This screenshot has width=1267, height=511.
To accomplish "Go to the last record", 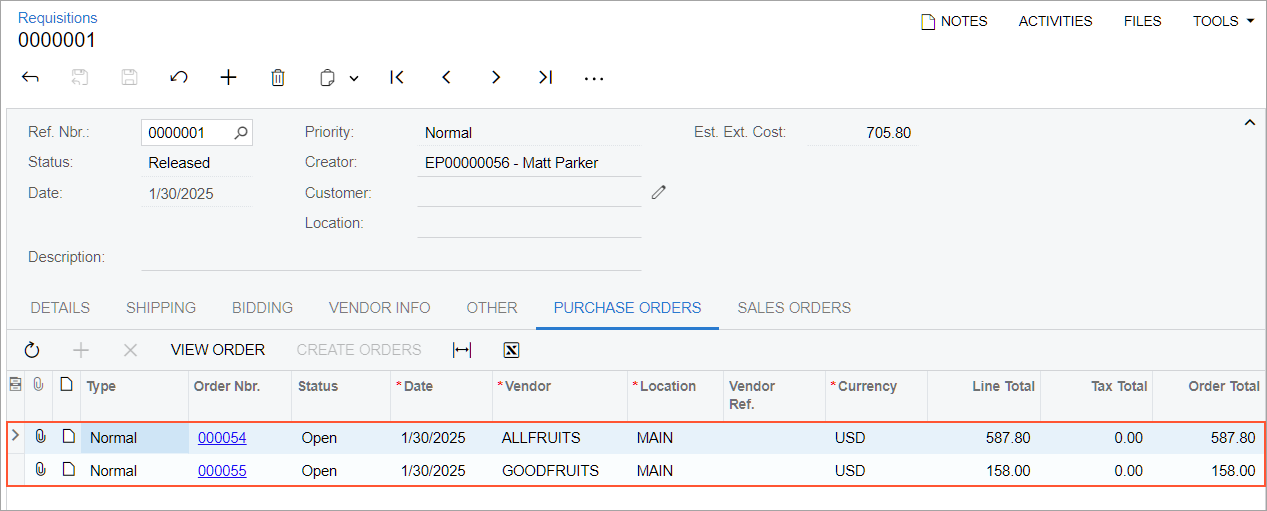I will [x=545, y=77].
